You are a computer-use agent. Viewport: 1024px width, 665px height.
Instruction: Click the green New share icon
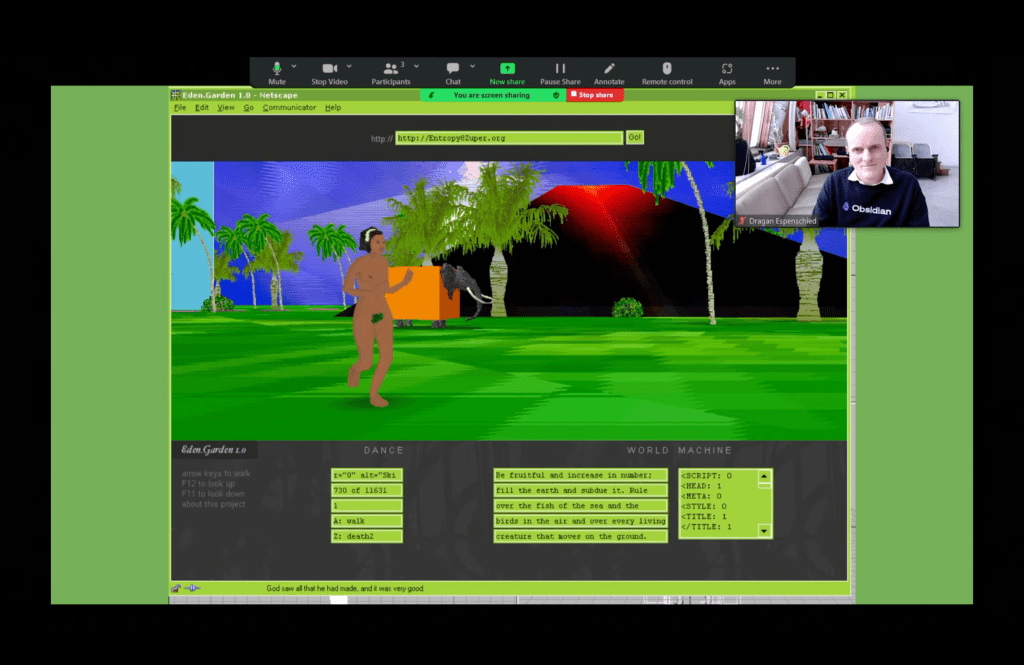507,69
